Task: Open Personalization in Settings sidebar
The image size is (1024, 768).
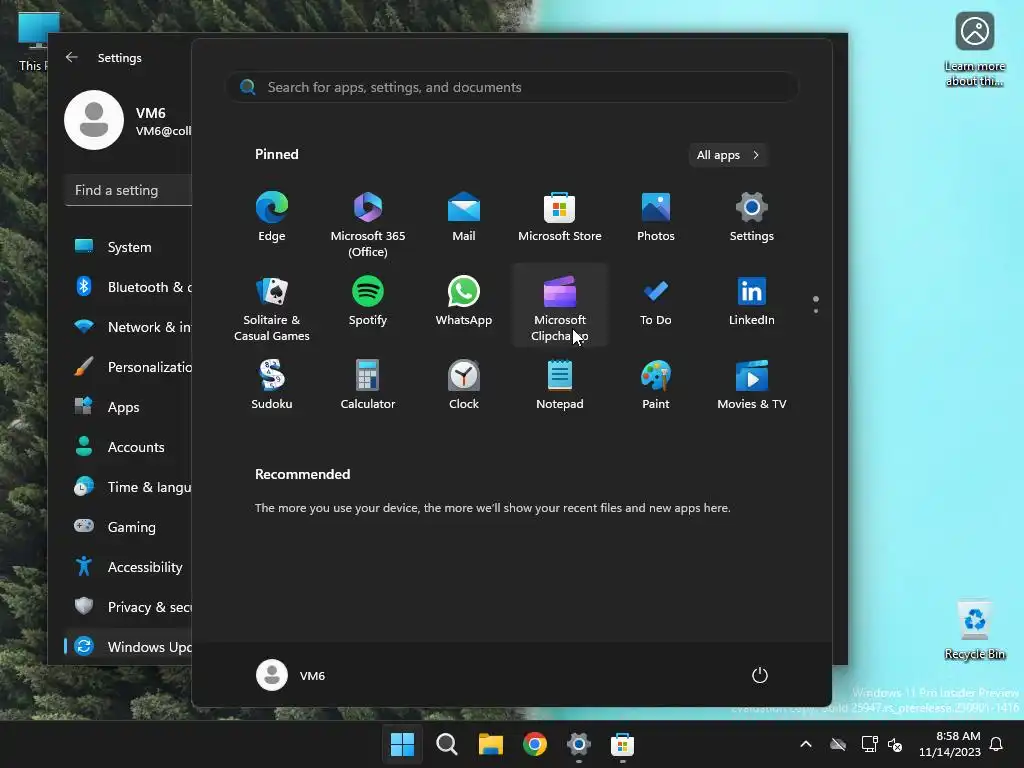Action: (129, 367)
